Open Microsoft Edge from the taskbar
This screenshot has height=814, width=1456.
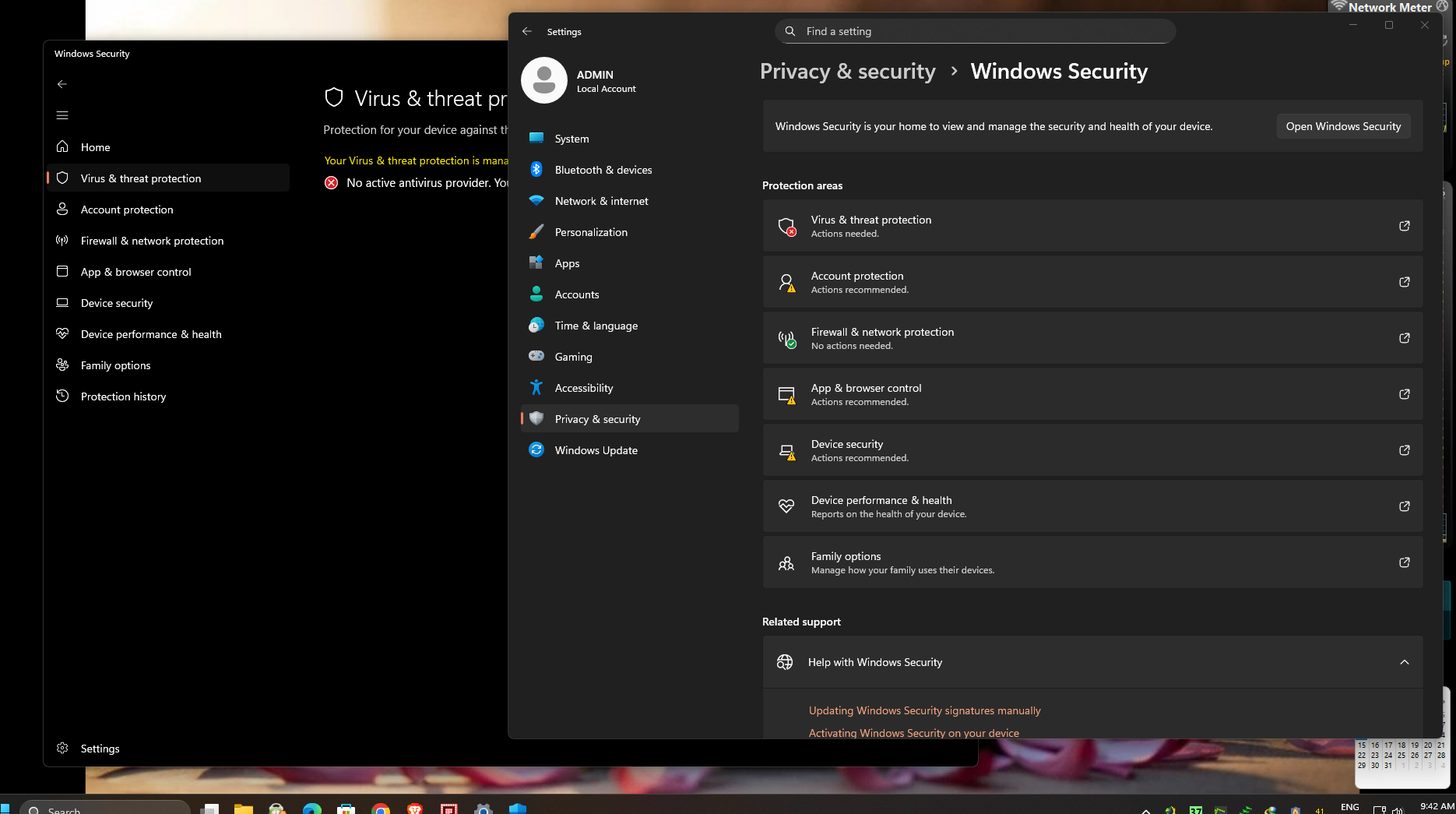click(x=312, y=809)
